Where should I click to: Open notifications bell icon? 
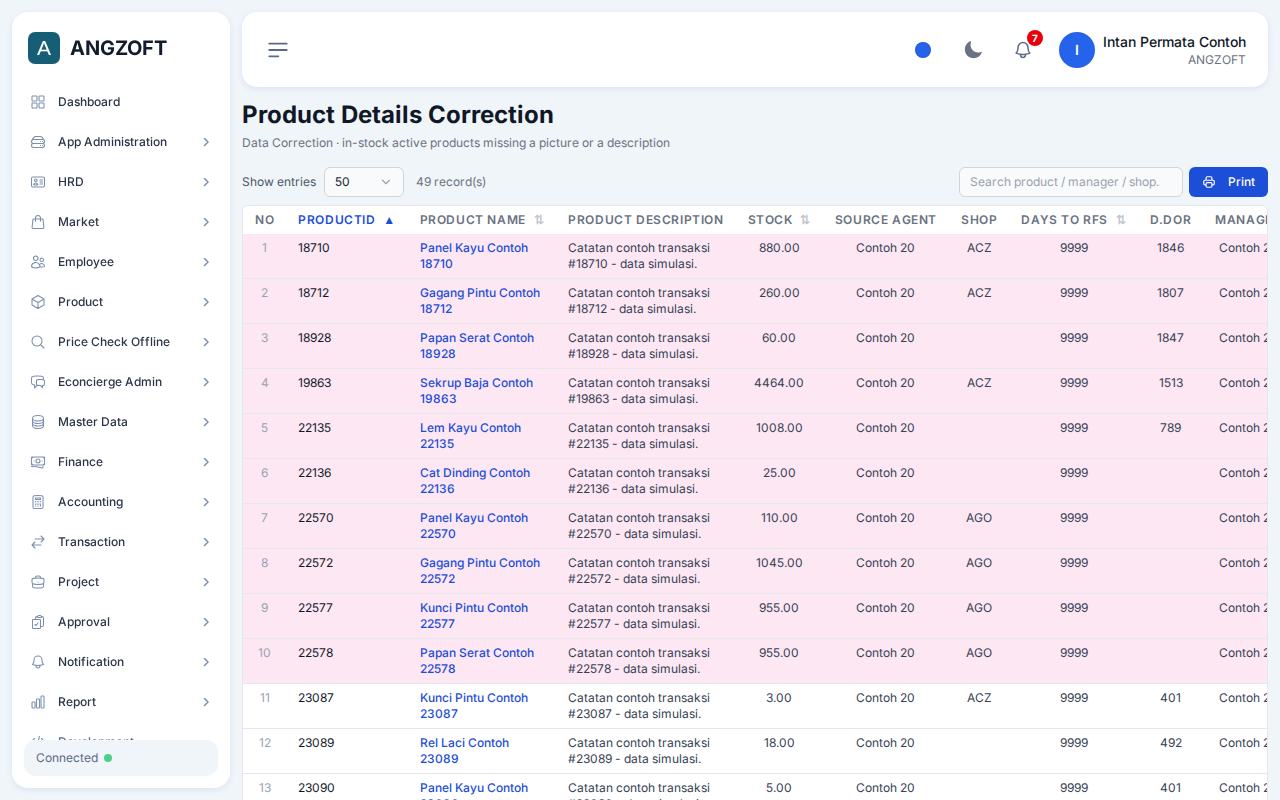(x=1023, y=50)
